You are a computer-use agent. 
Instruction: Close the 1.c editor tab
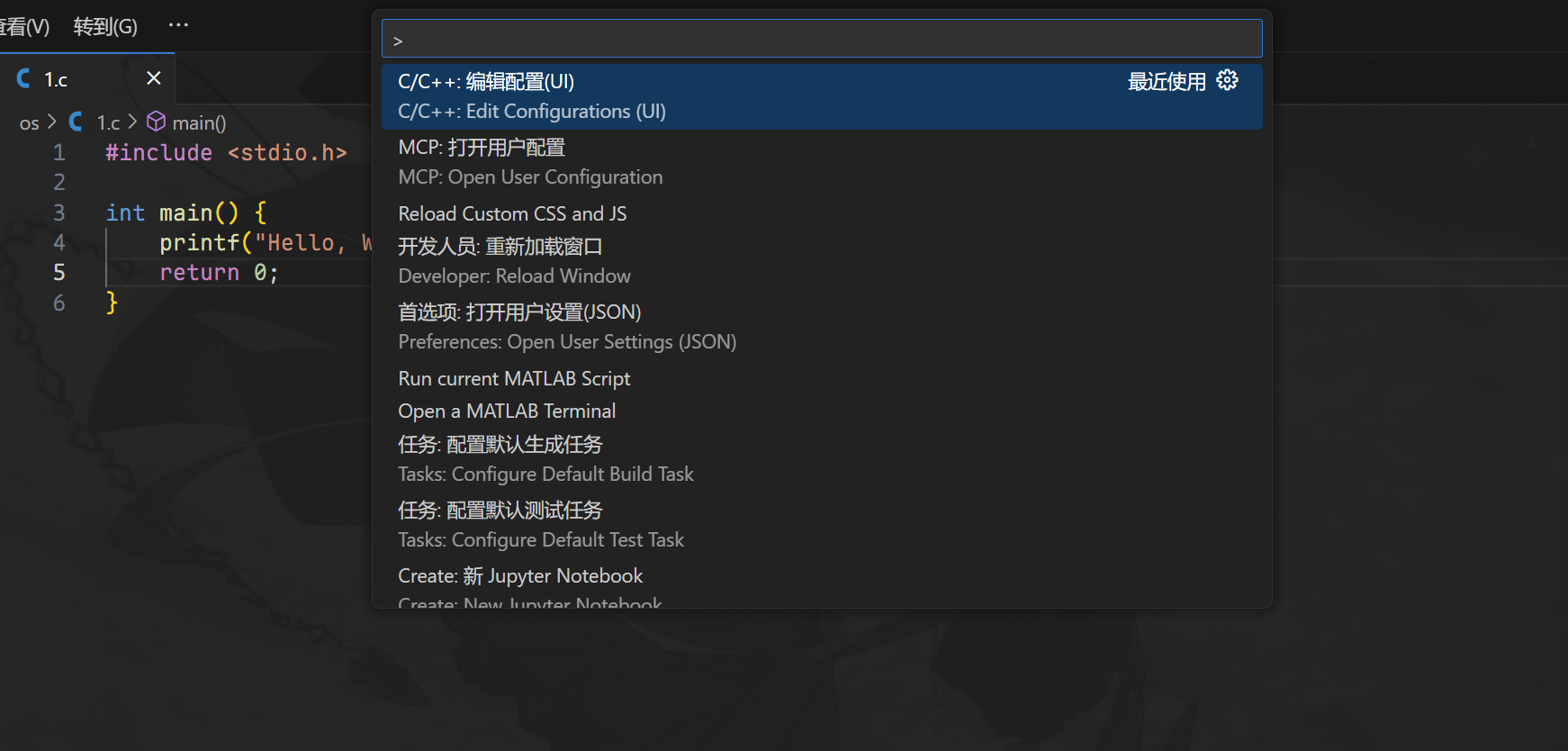click(154, 78)
